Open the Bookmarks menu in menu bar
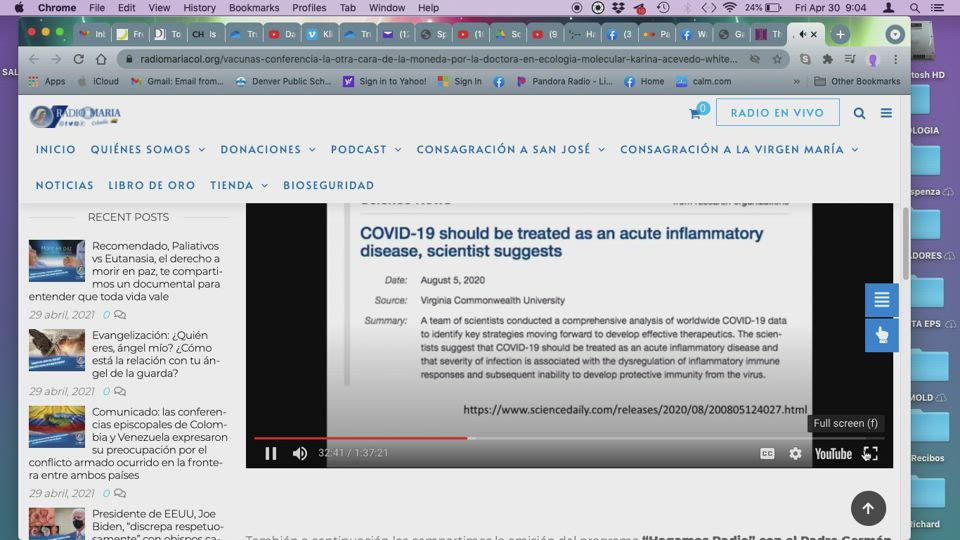 [254, 8]
